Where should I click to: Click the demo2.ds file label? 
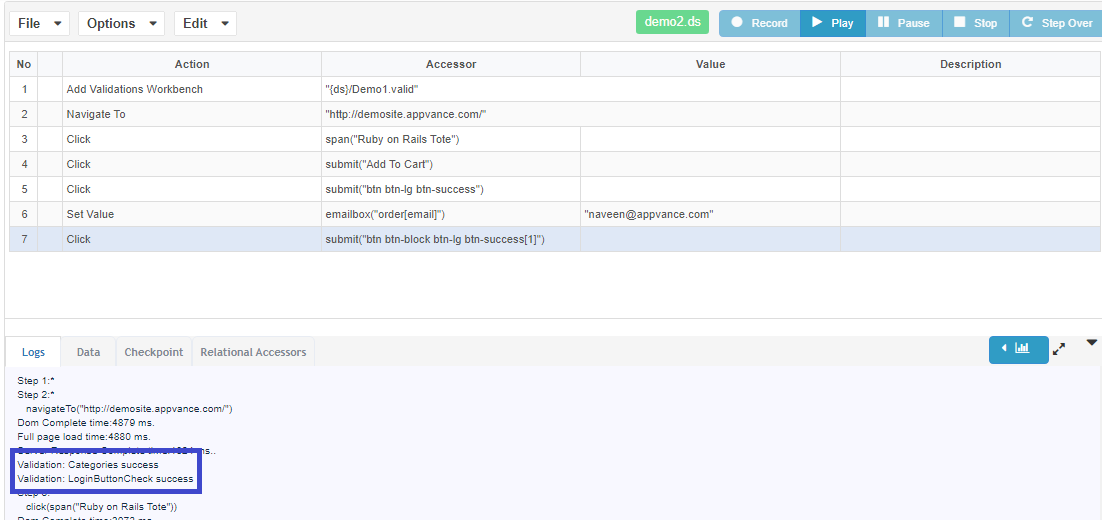coord(673,22)
